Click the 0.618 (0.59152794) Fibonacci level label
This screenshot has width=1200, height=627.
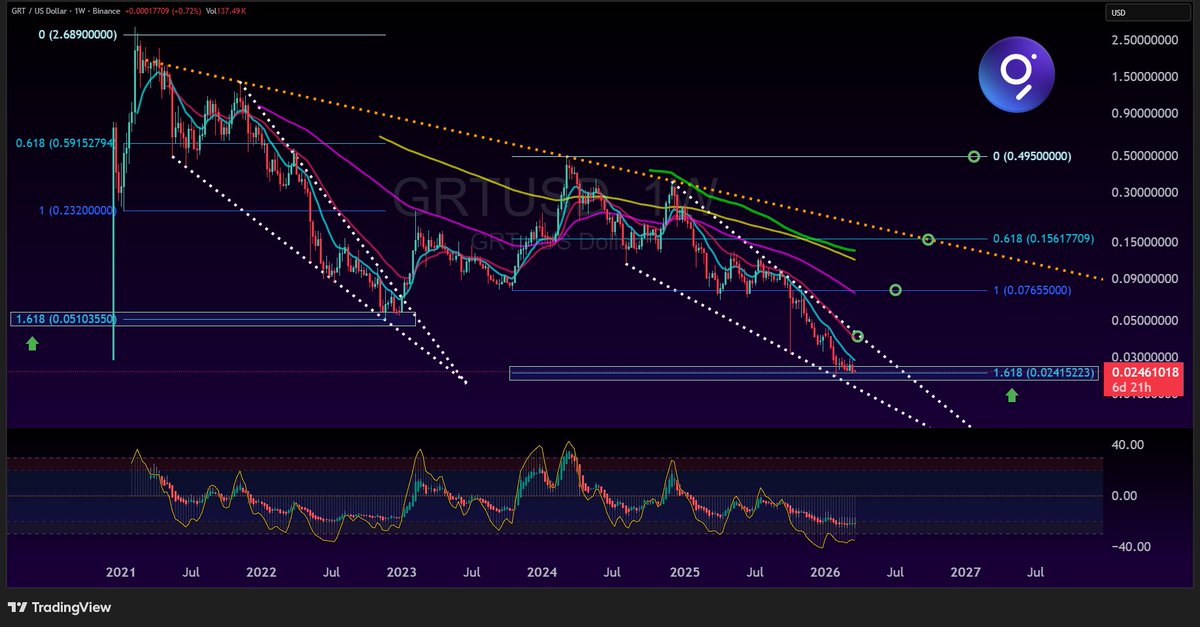(x=65, y=144)
